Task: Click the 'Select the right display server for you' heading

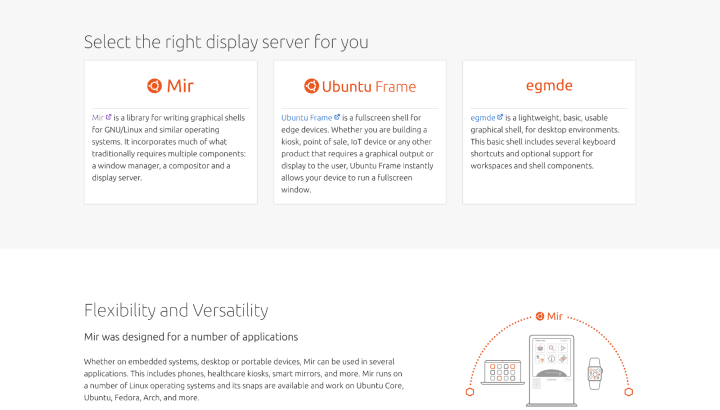Action: coord(226,42)
